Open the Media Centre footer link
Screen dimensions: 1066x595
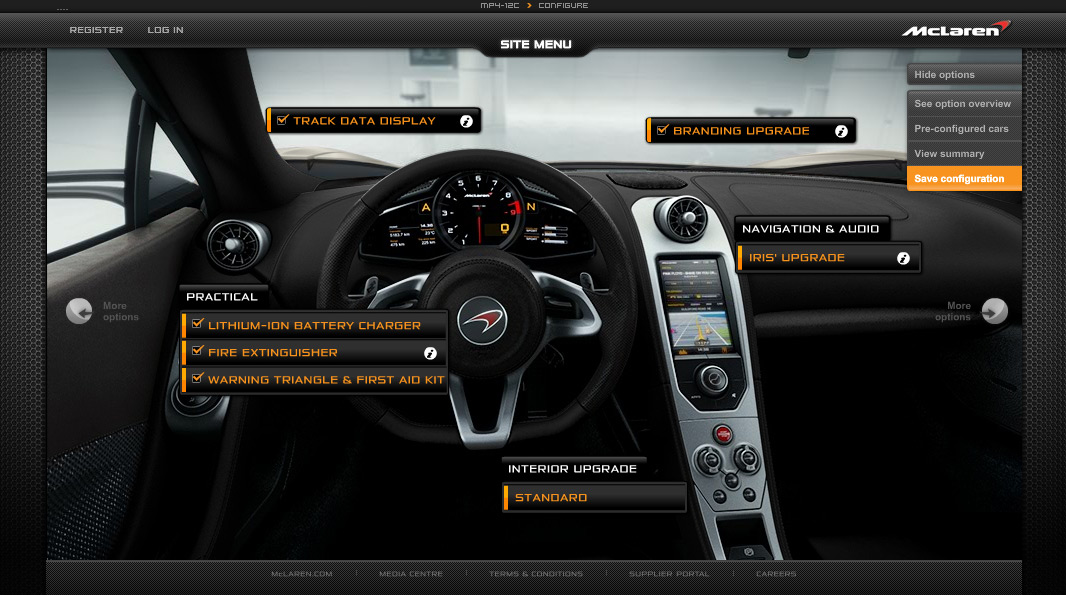tap(410, 574)
